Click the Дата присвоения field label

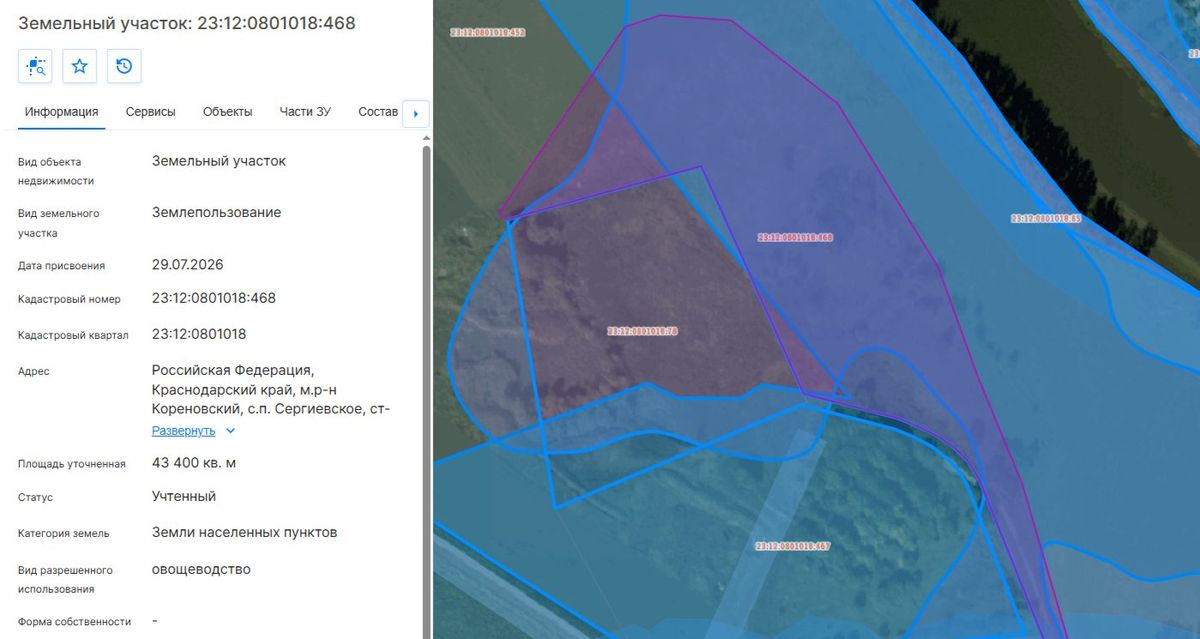[x=61, y=266]
